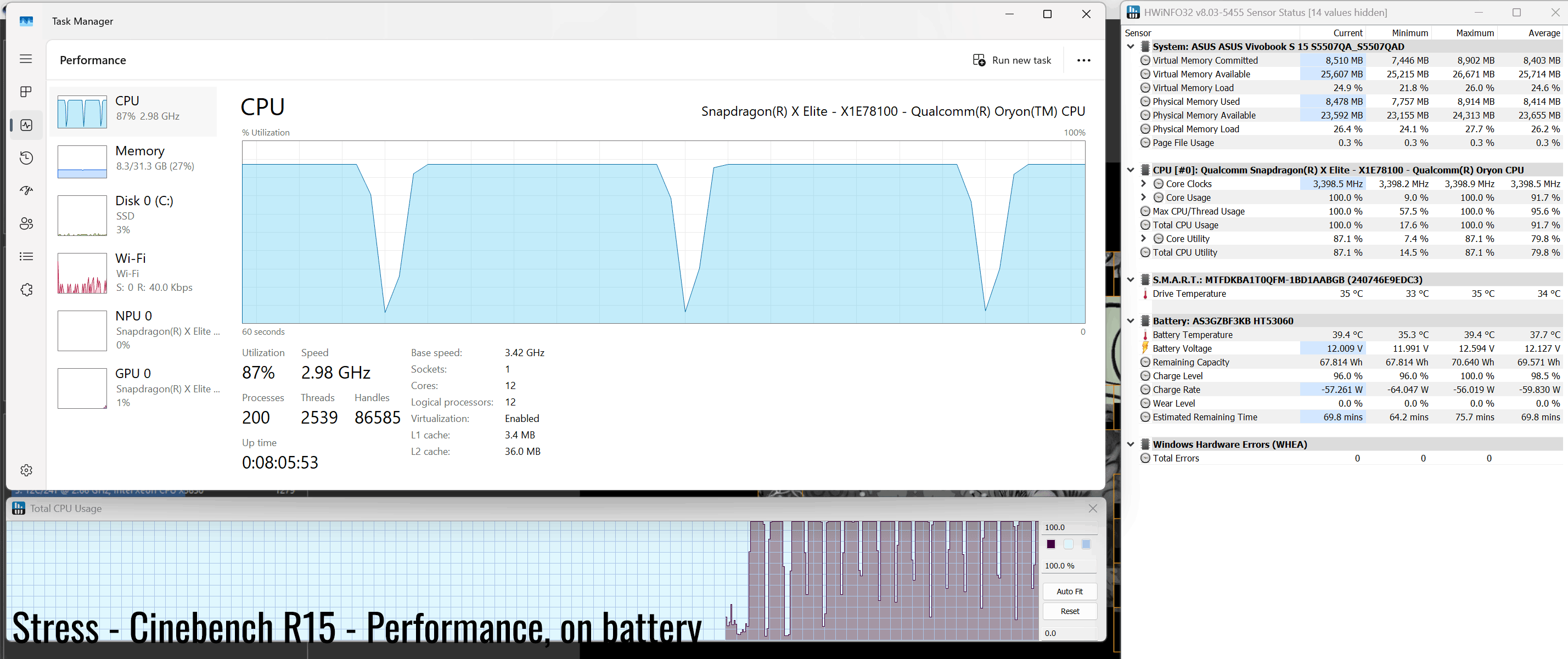Click the Current column header in HWiNFO
1568x659 pixels.
pyautogui.click(x=1333, y=33)
